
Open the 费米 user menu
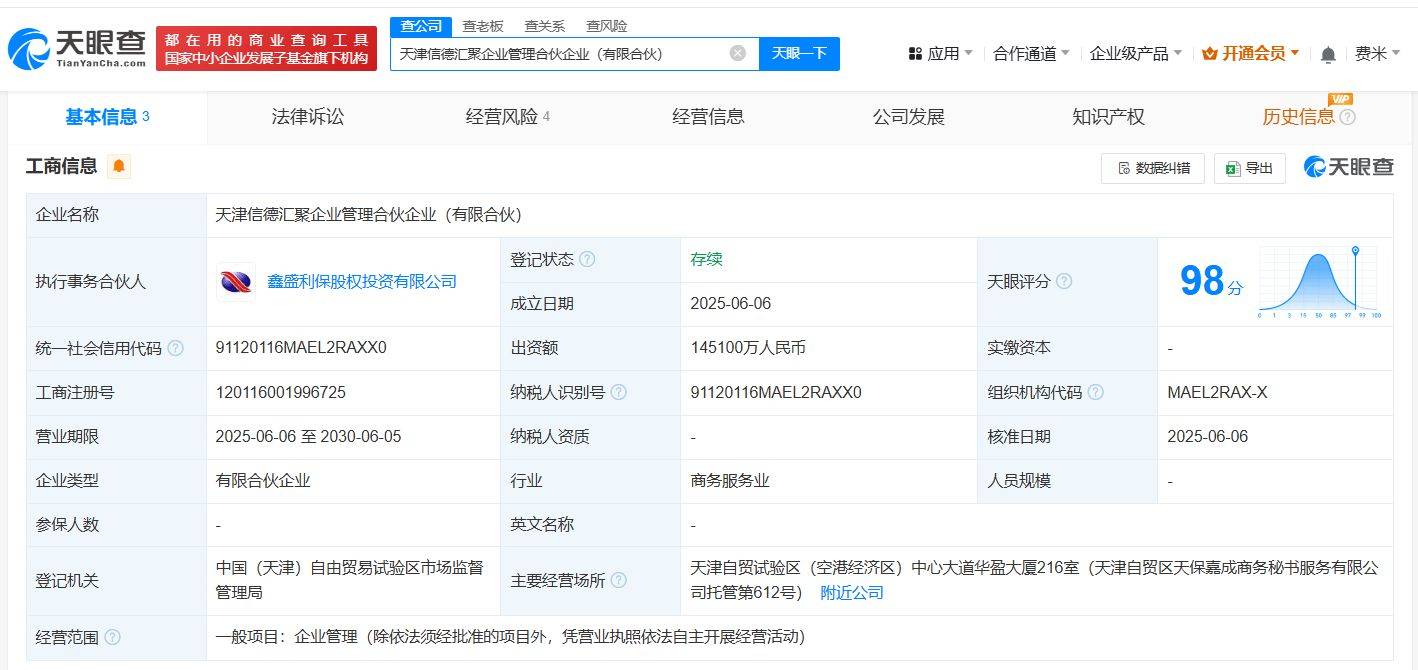[x=1378, y=54]
